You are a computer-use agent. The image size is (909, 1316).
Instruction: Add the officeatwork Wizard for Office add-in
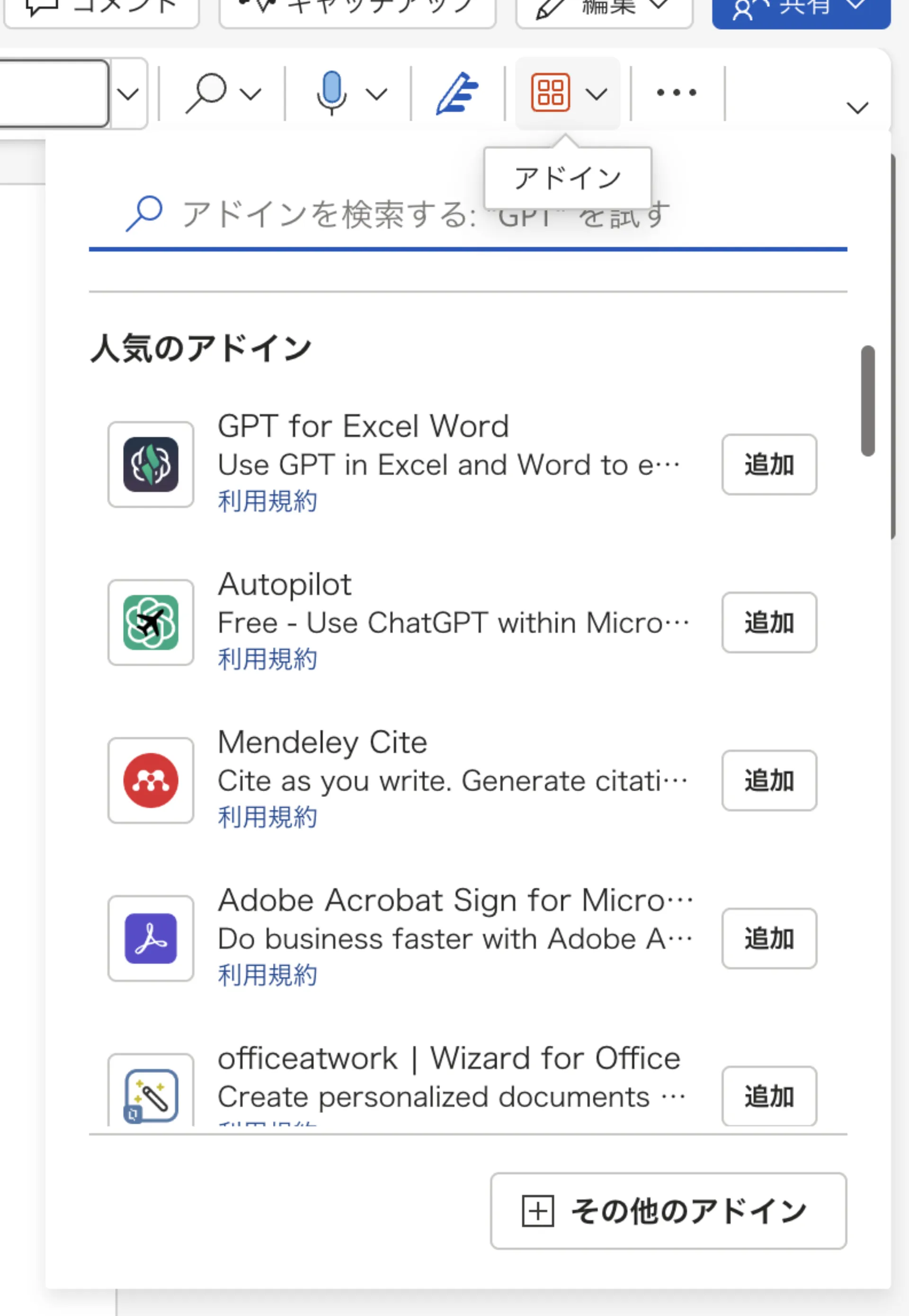tap(769, 1095)
